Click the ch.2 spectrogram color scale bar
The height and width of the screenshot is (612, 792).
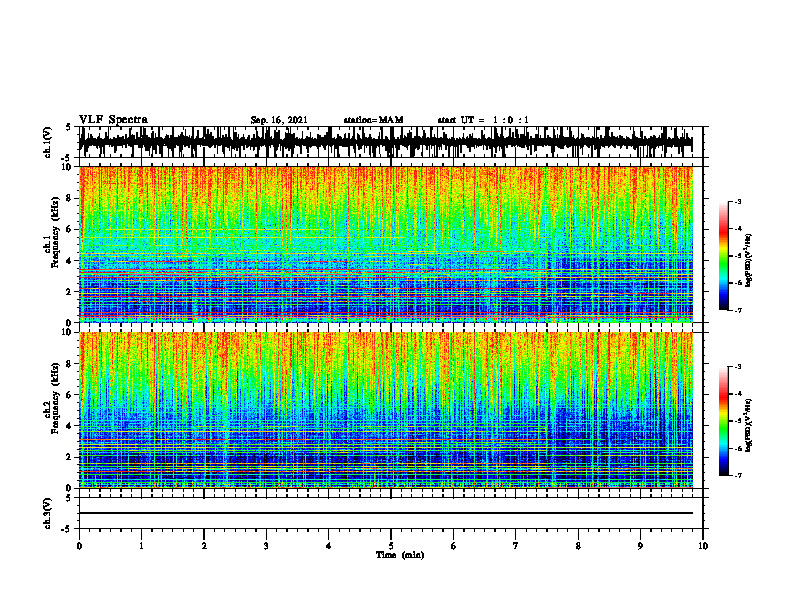(724, 421)
